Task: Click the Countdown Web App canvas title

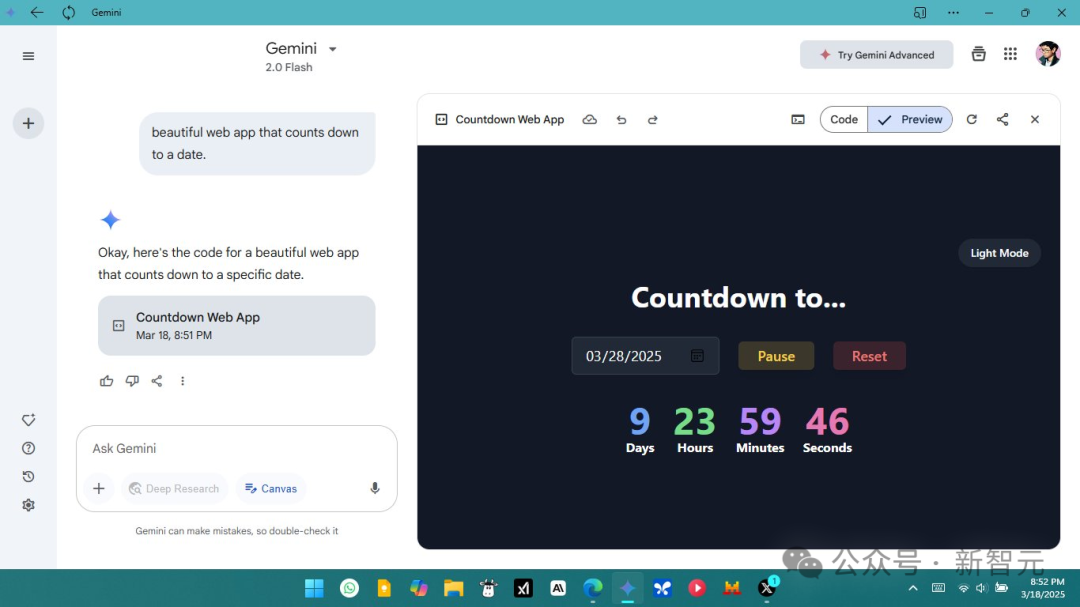Action: (x=509, y=119)
